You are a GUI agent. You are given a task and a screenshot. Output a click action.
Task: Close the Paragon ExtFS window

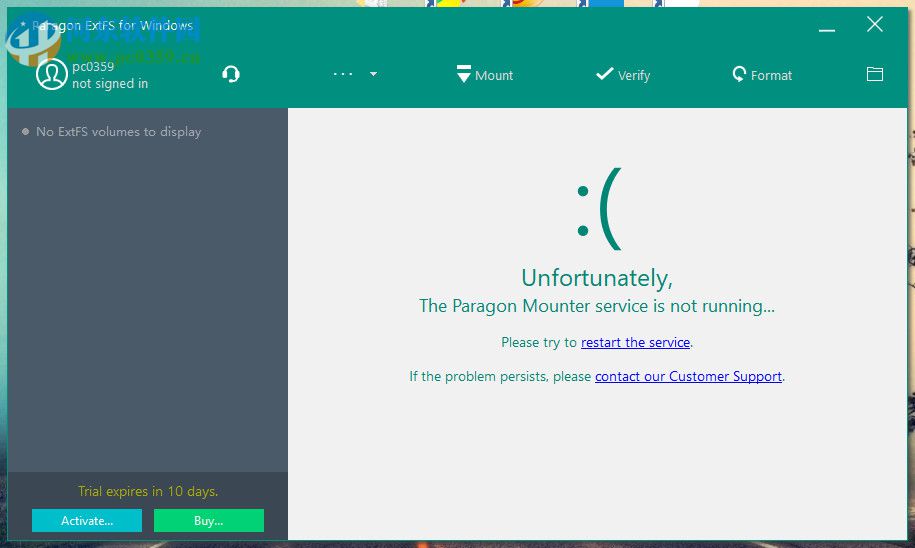click(x=874, y=25)
